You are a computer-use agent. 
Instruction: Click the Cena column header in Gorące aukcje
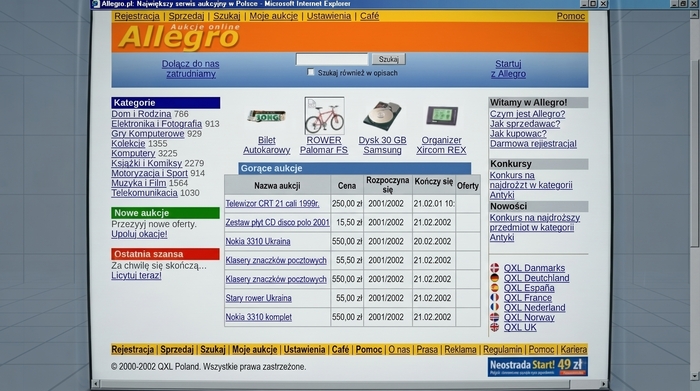click(347, 185)
